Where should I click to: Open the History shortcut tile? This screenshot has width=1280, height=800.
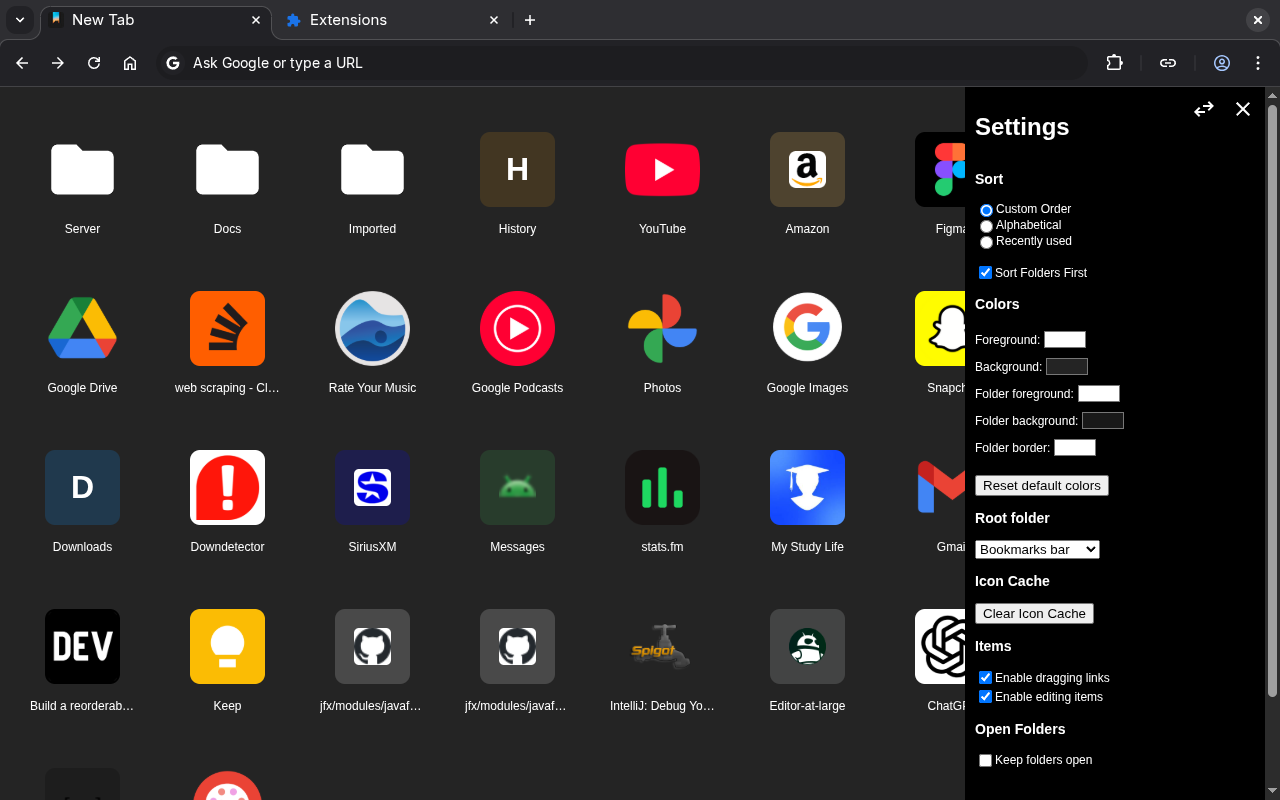pyautogui.click(x=517, y=170)
